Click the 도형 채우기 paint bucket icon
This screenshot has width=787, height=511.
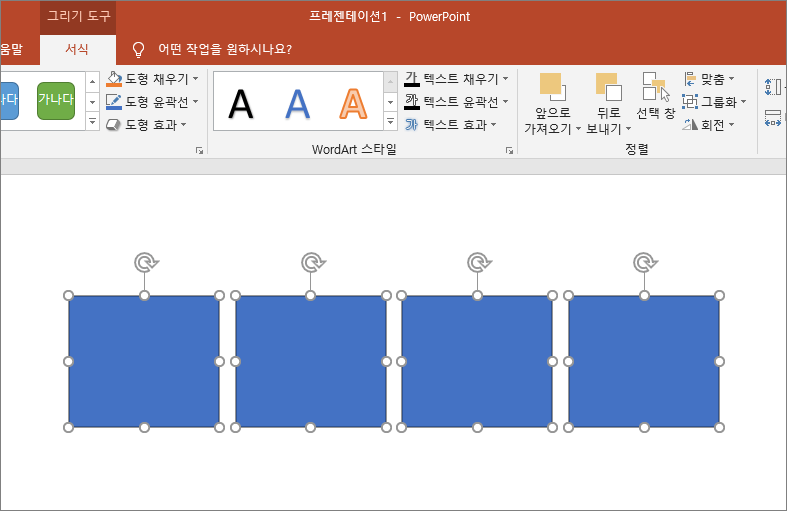click(x=114, y=79)
